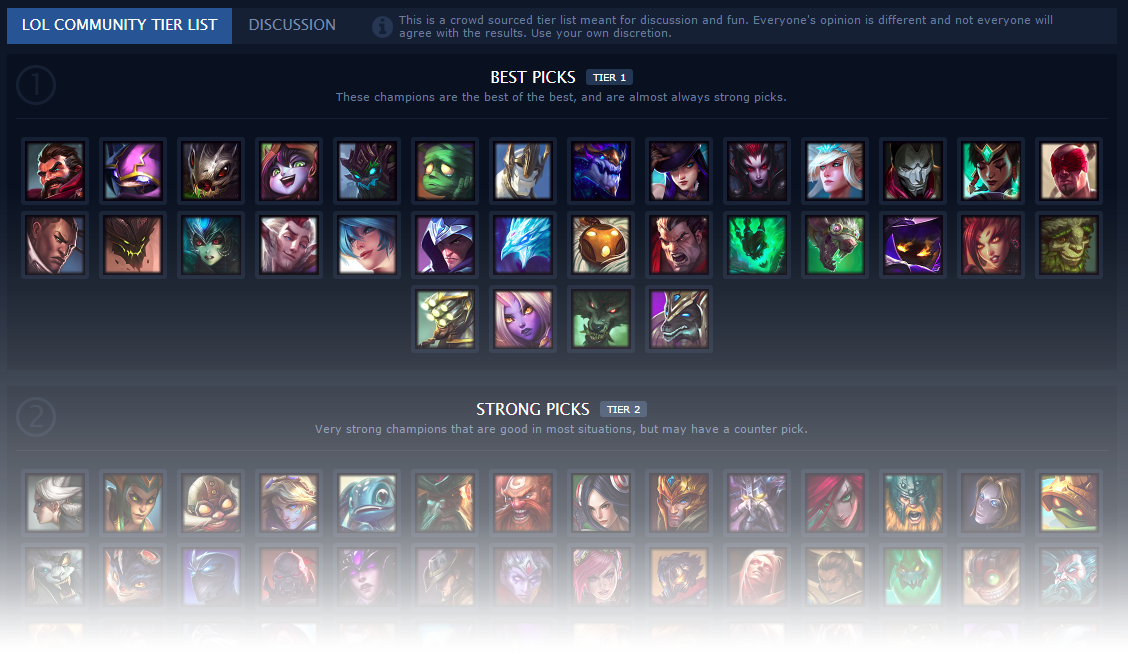Image resolution: width=1128 pixels, height=654 pixels.
Task: Select the LOL Community Tier List tab
Action: (x=119, y=25)
